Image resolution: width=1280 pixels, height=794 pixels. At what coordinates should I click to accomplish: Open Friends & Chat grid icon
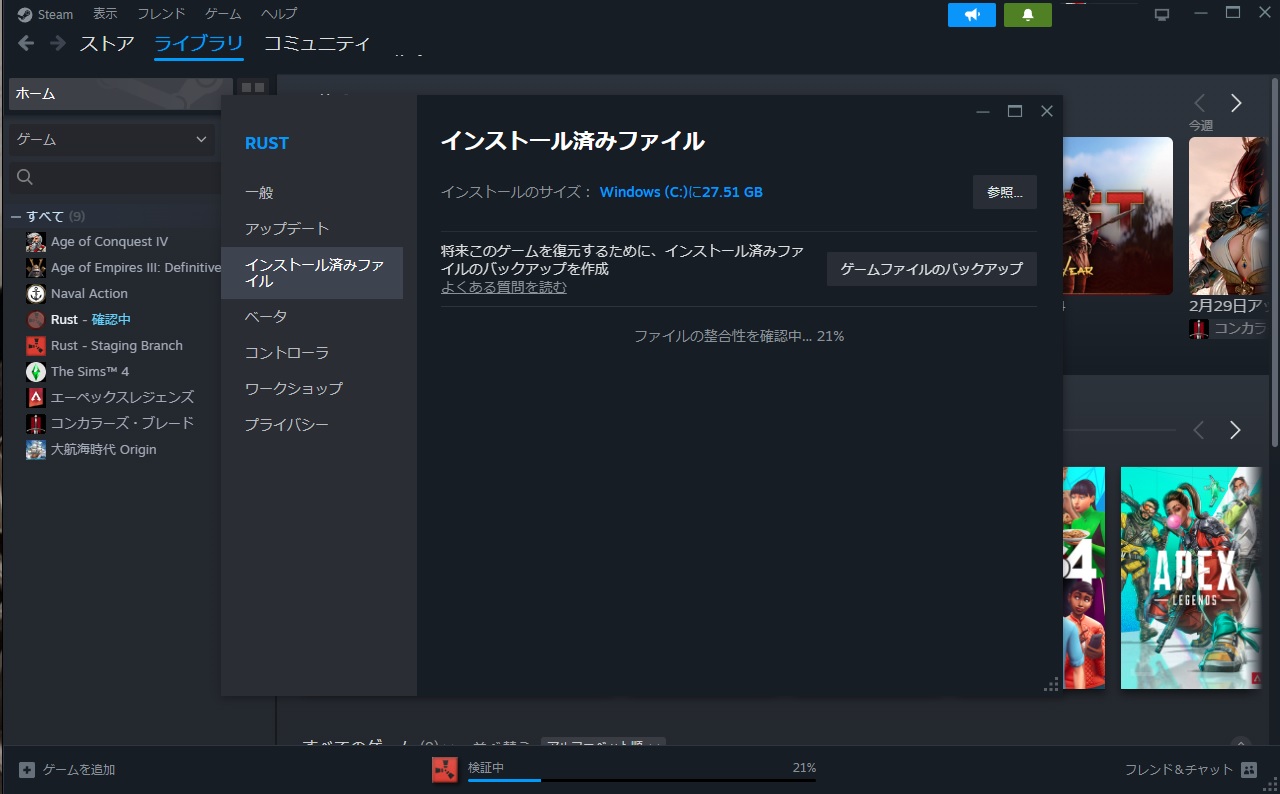[x=1248, y=770]
